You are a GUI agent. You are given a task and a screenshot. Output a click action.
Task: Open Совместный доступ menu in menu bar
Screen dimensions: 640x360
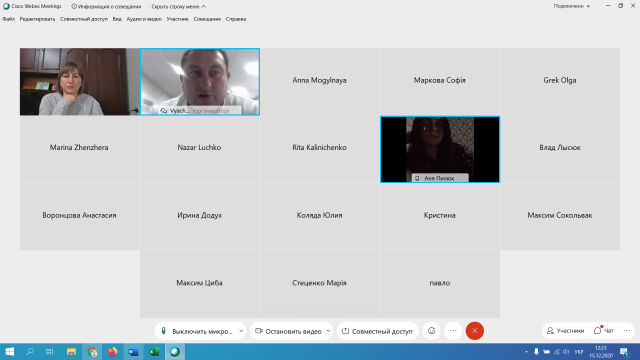pos(84,19)
